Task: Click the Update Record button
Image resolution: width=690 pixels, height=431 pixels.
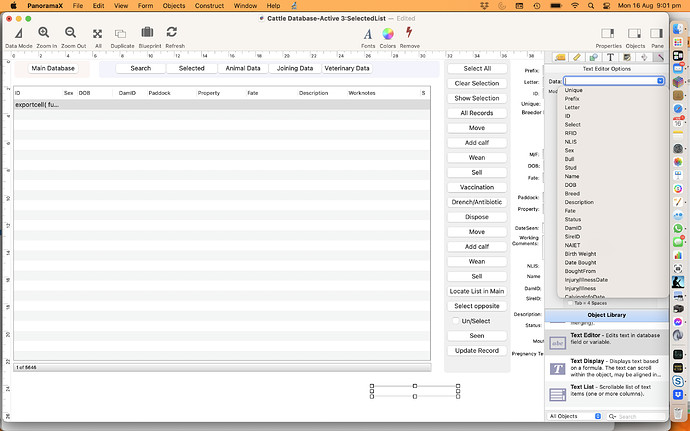Action: click(x=477, y=350)
